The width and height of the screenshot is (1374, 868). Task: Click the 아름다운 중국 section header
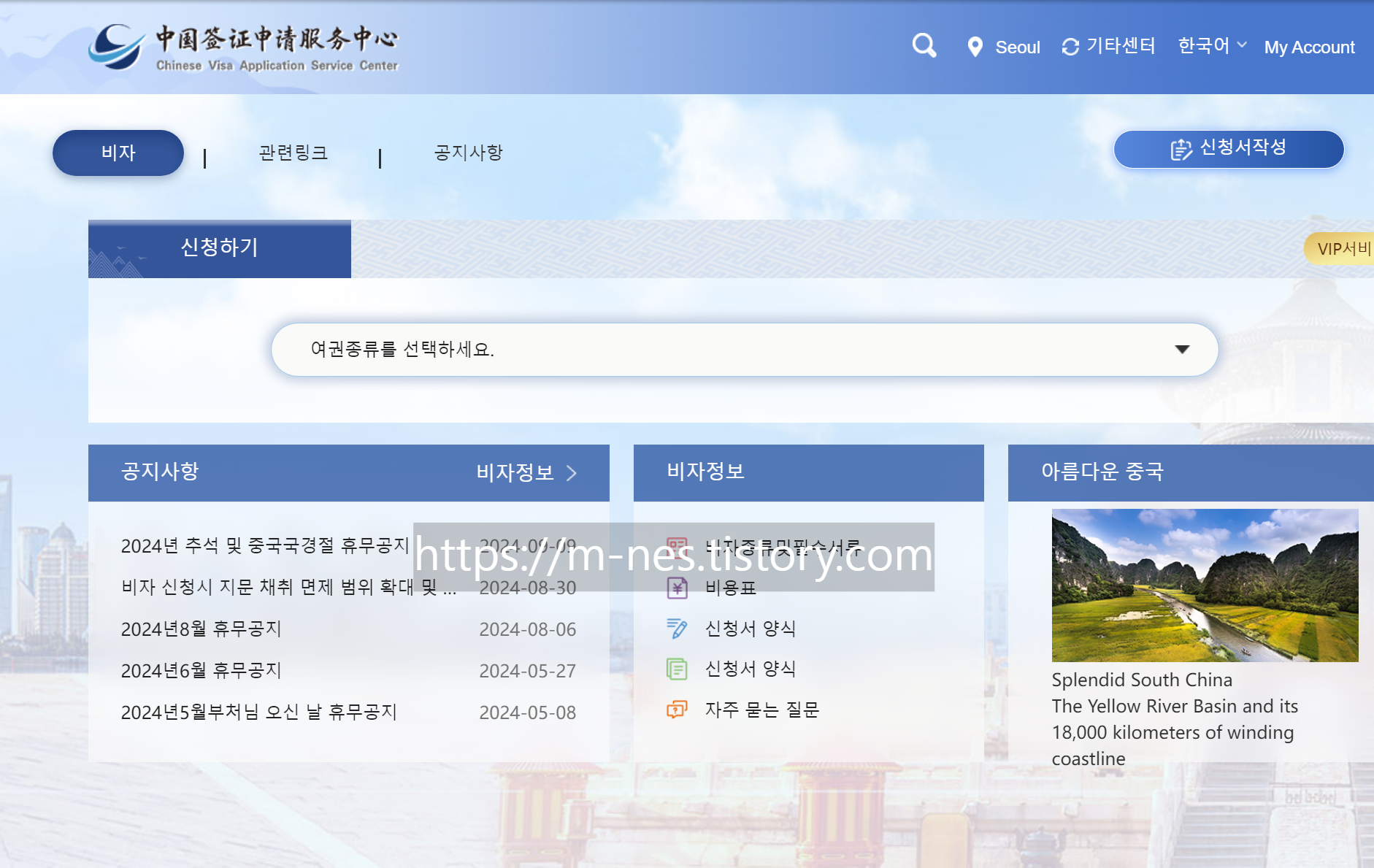click(x=1102, y=472)
